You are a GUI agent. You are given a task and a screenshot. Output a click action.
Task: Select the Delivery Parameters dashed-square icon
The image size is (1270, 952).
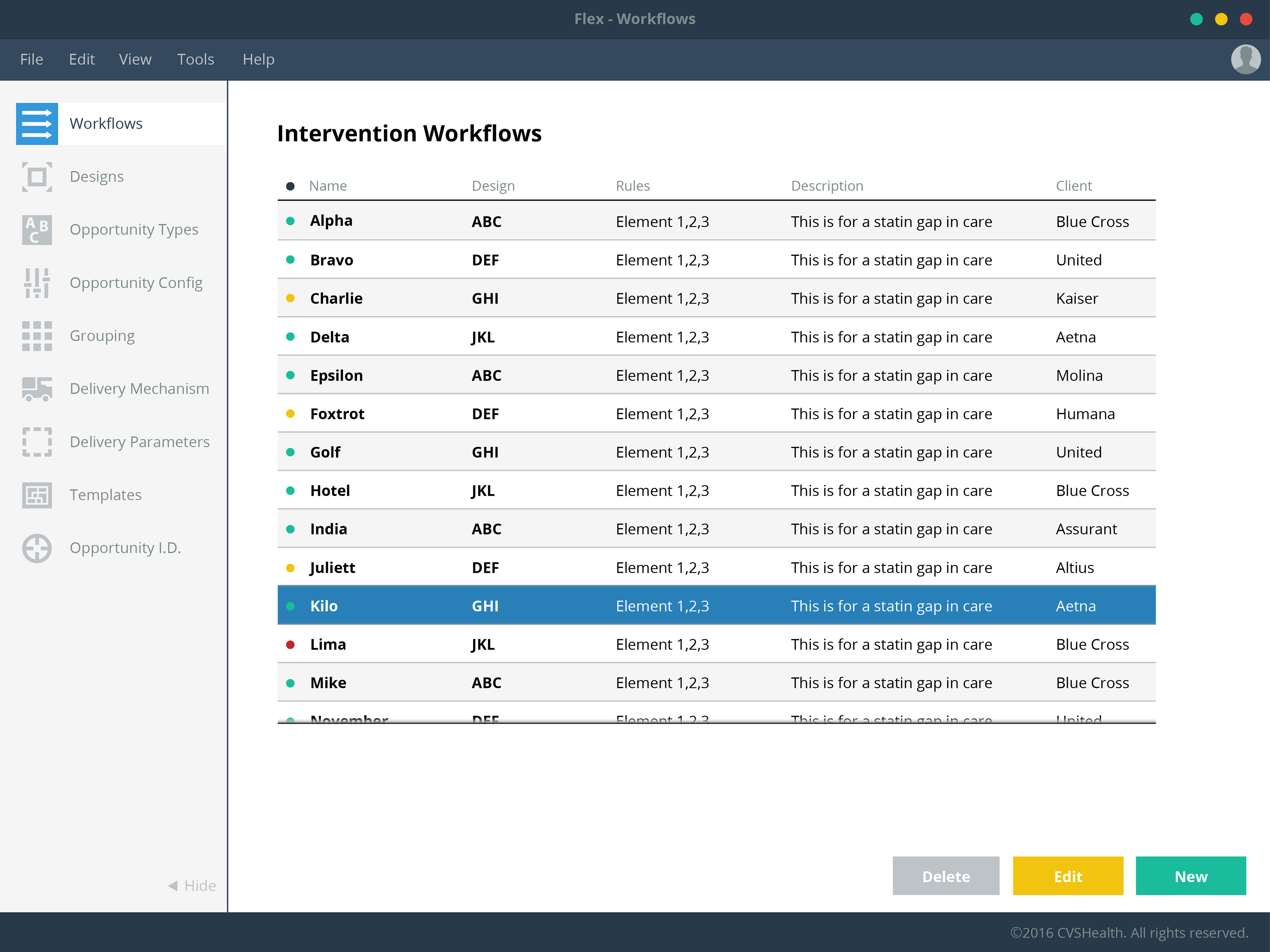tap(37, 442)
